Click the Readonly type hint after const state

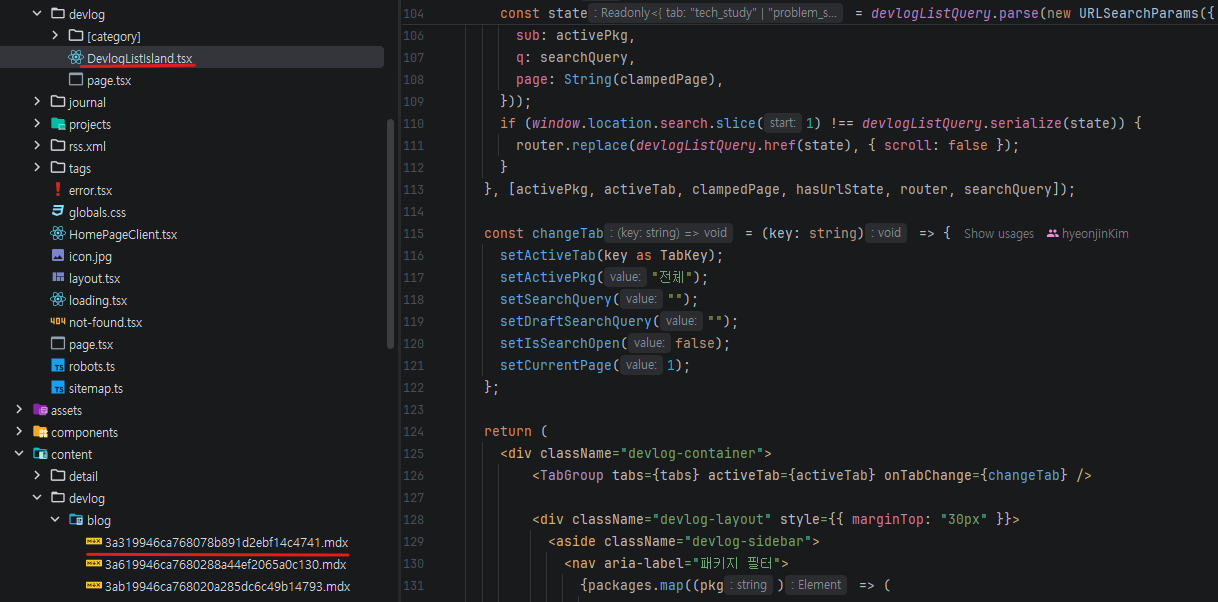(x=716, y=13)
